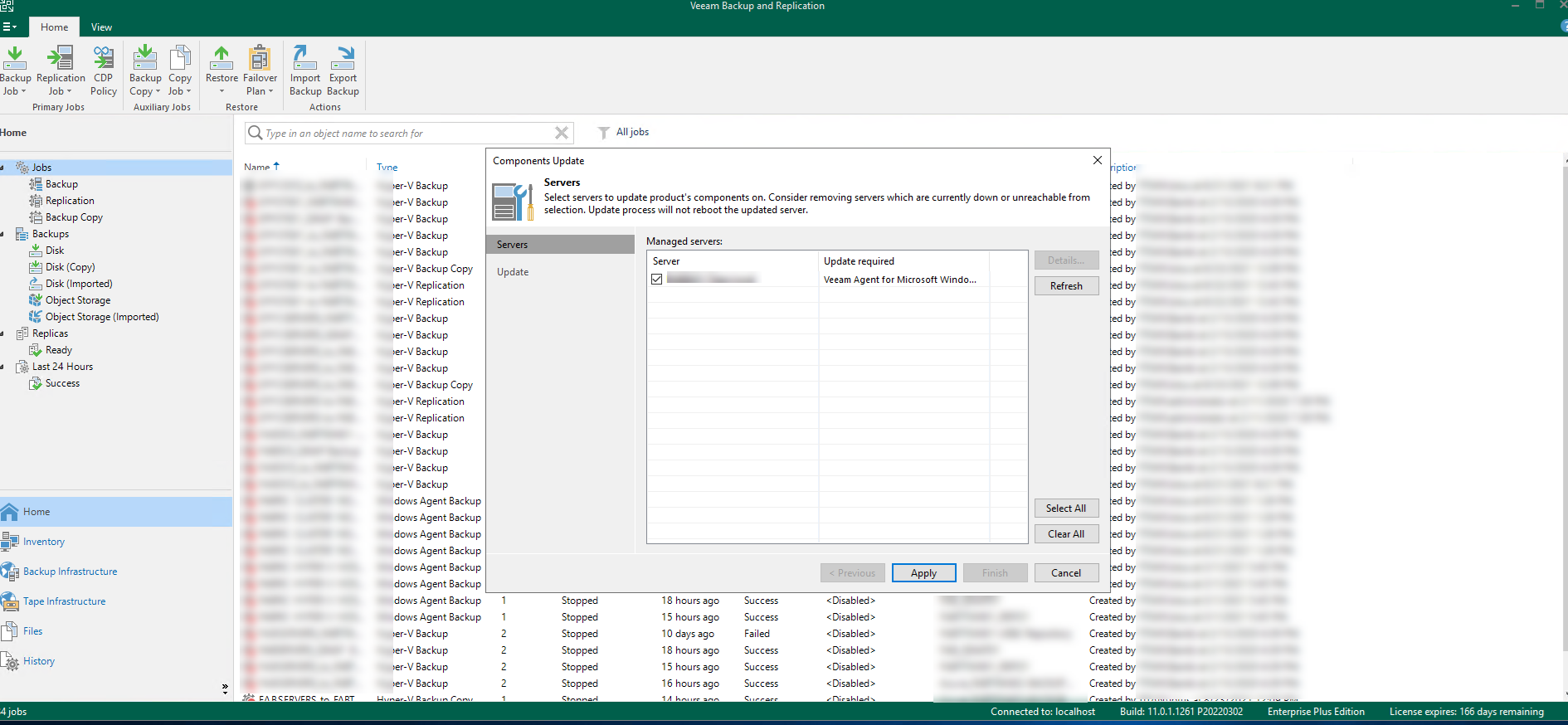Screen dimensions: 1568x725
Task: Open the History view icon
Action: [x=10, y=661]
